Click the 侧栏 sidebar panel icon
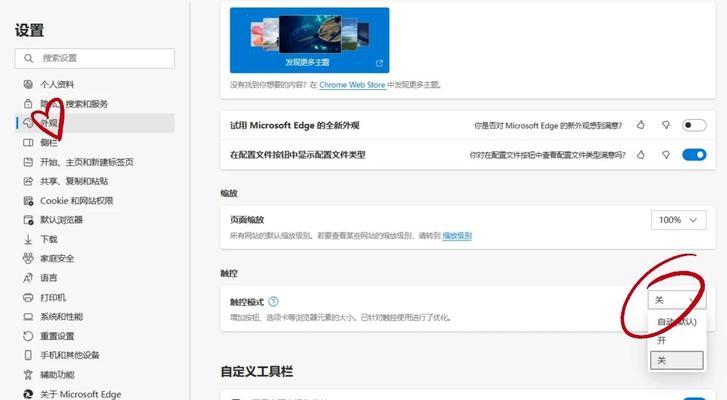This screenshot has width=727, height=400. [x=28, y=142]
